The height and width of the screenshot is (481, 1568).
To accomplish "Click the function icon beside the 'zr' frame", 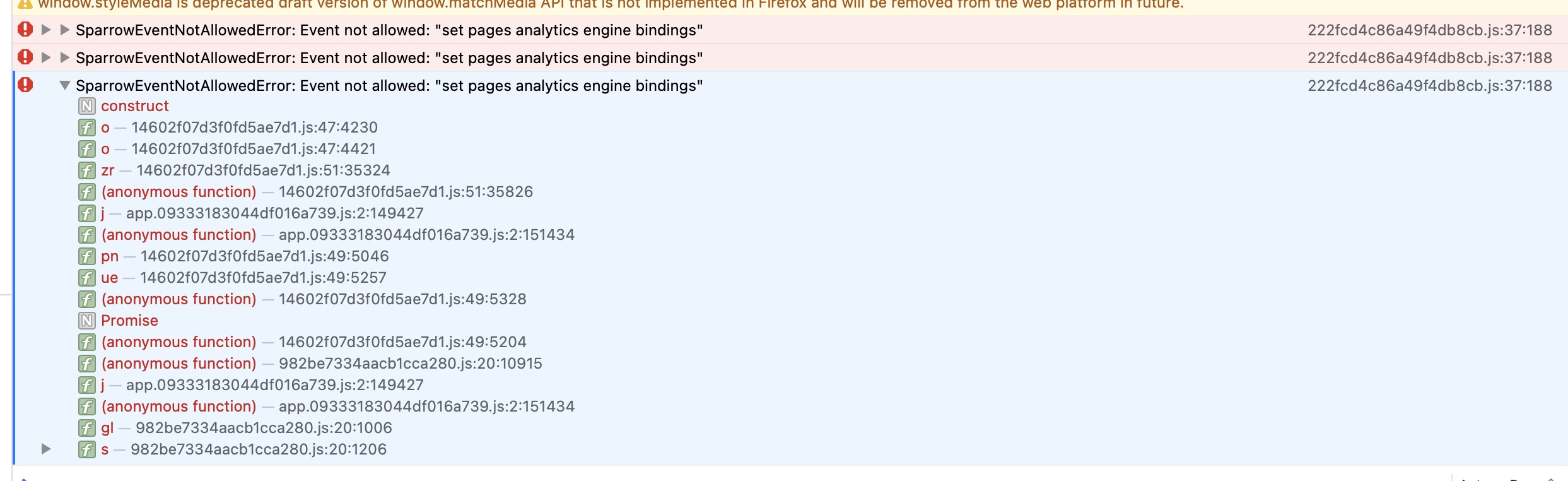I will pos(87,170).
